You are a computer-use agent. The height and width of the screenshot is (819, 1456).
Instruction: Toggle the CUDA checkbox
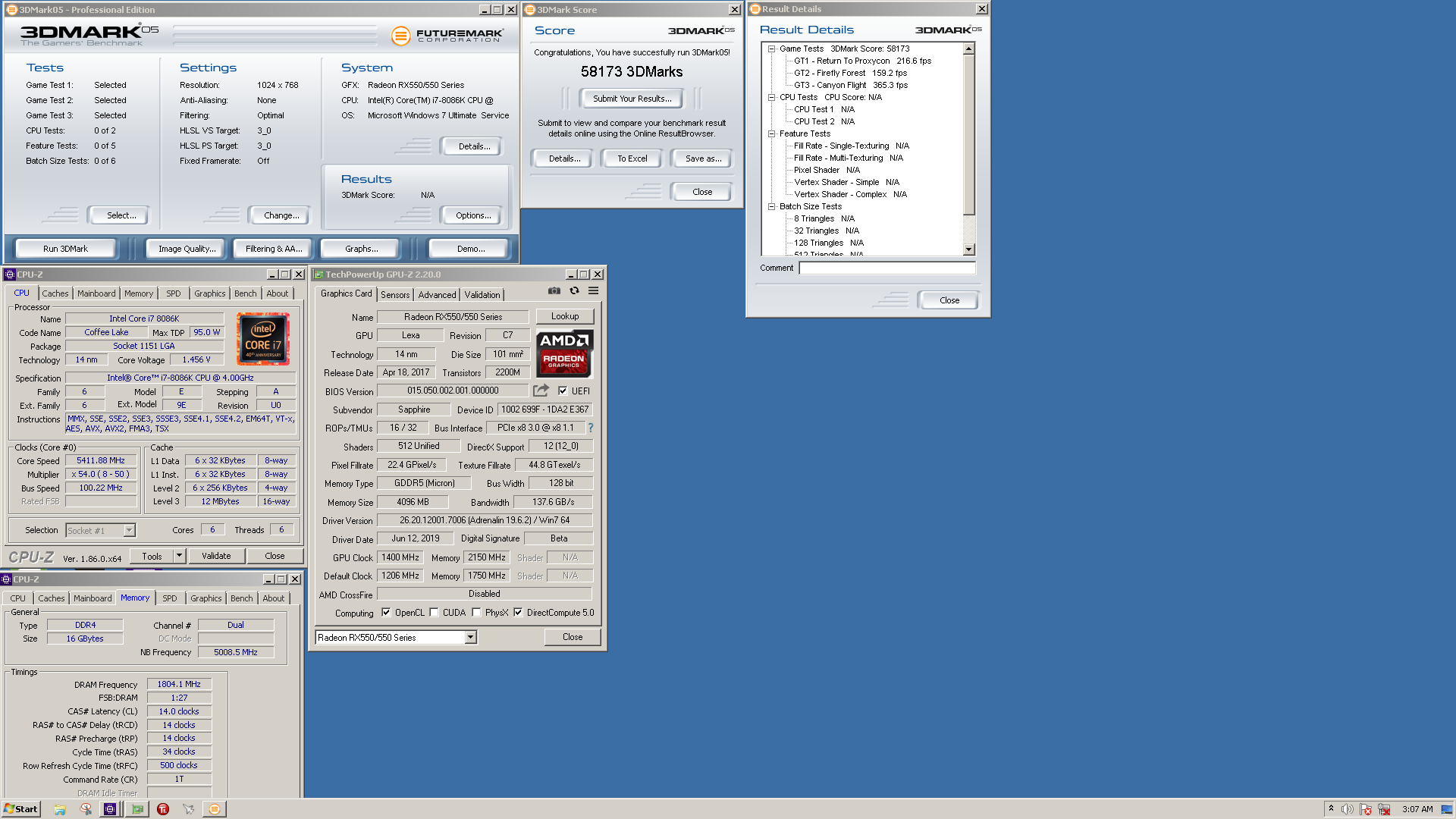(x=434, y=612)
